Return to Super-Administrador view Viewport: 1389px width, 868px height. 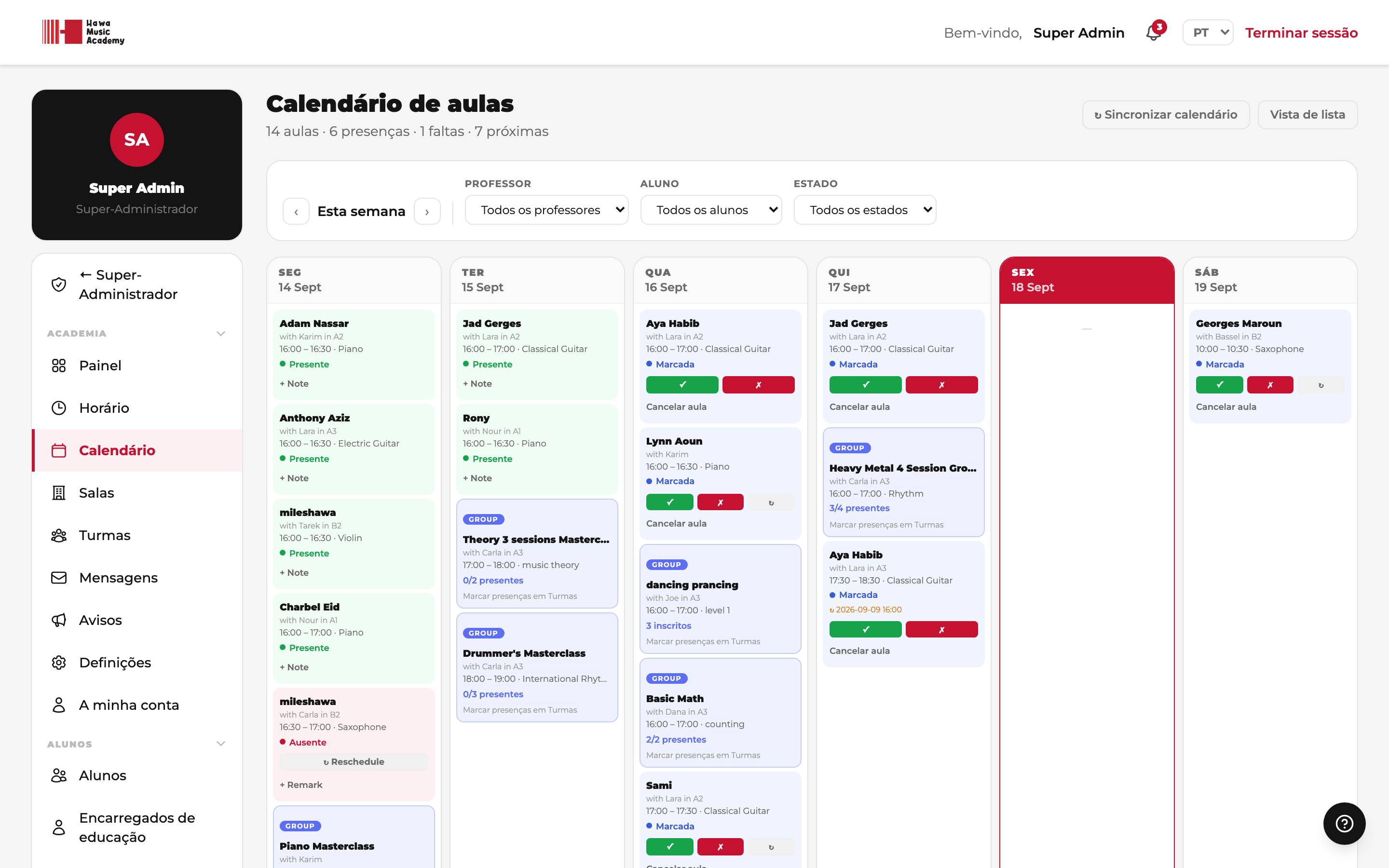coord(136,285)
